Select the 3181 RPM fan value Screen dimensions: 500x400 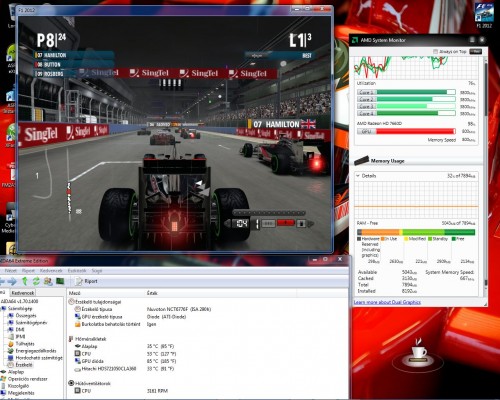(157, 391)
